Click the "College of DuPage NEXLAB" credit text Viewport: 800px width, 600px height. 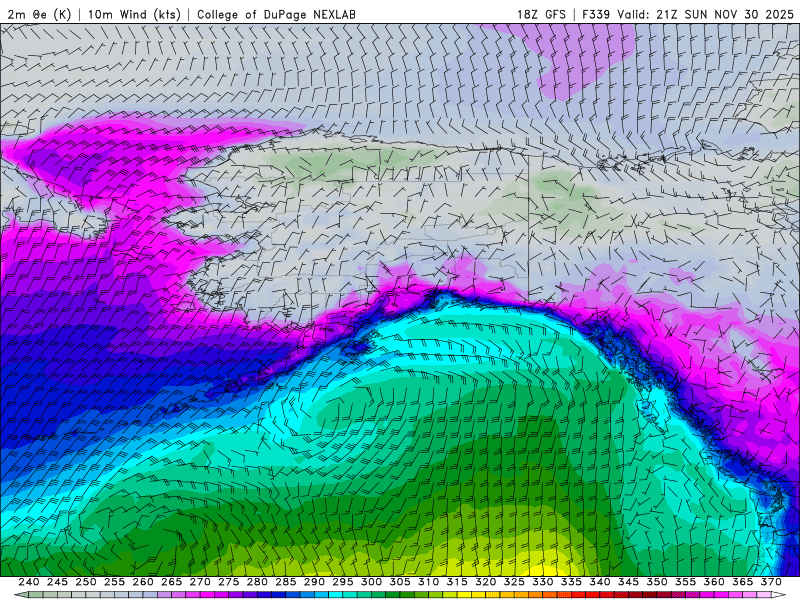[x=276, y=14]
